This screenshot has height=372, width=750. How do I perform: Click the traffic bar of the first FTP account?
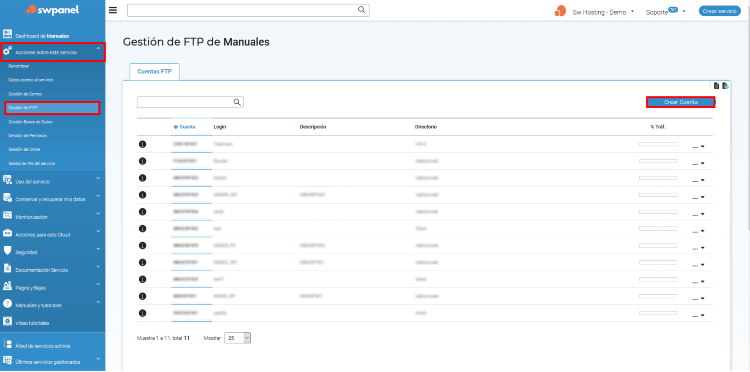pos(658,144)
